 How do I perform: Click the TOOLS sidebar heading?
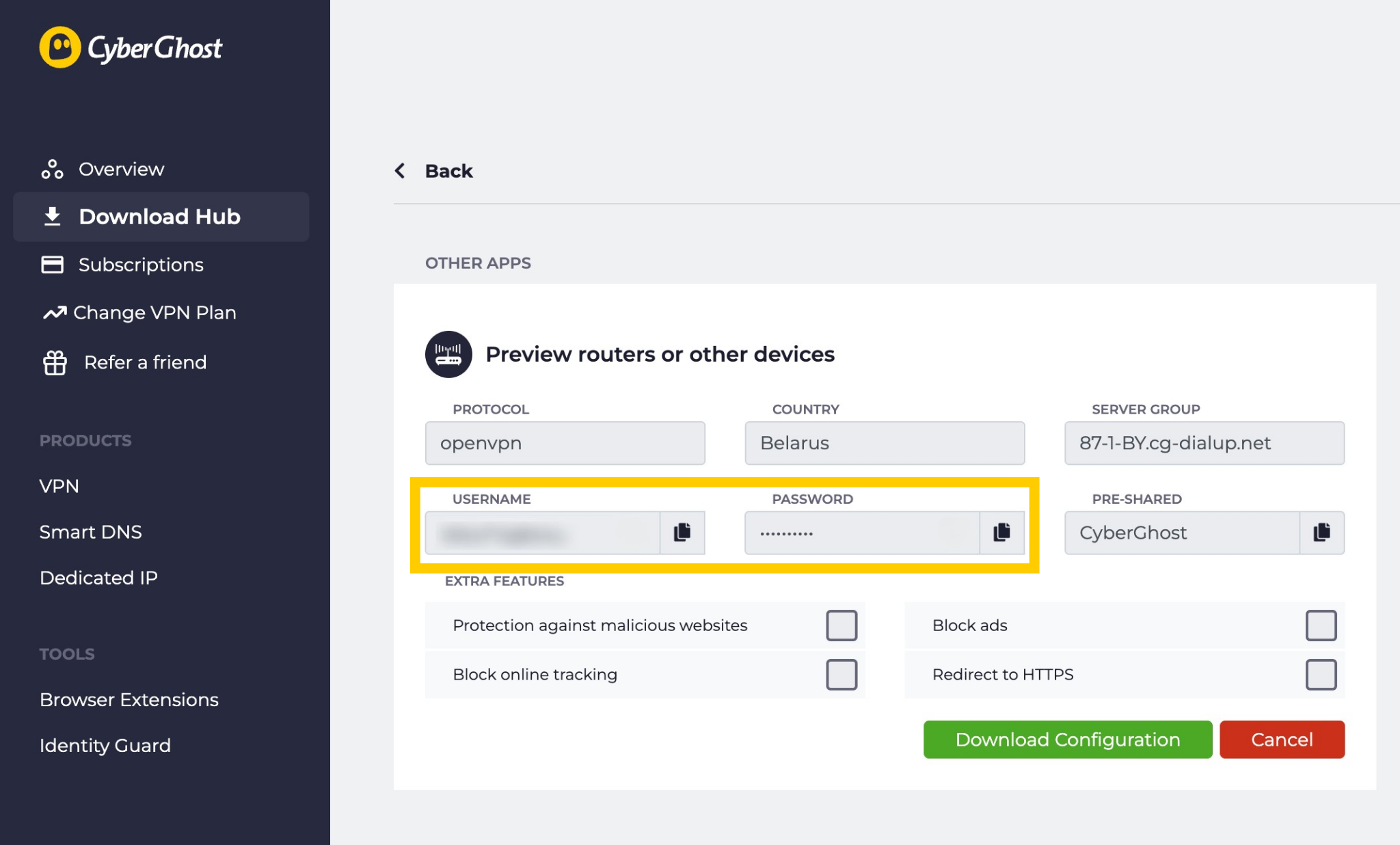click(x=67, y=654)
